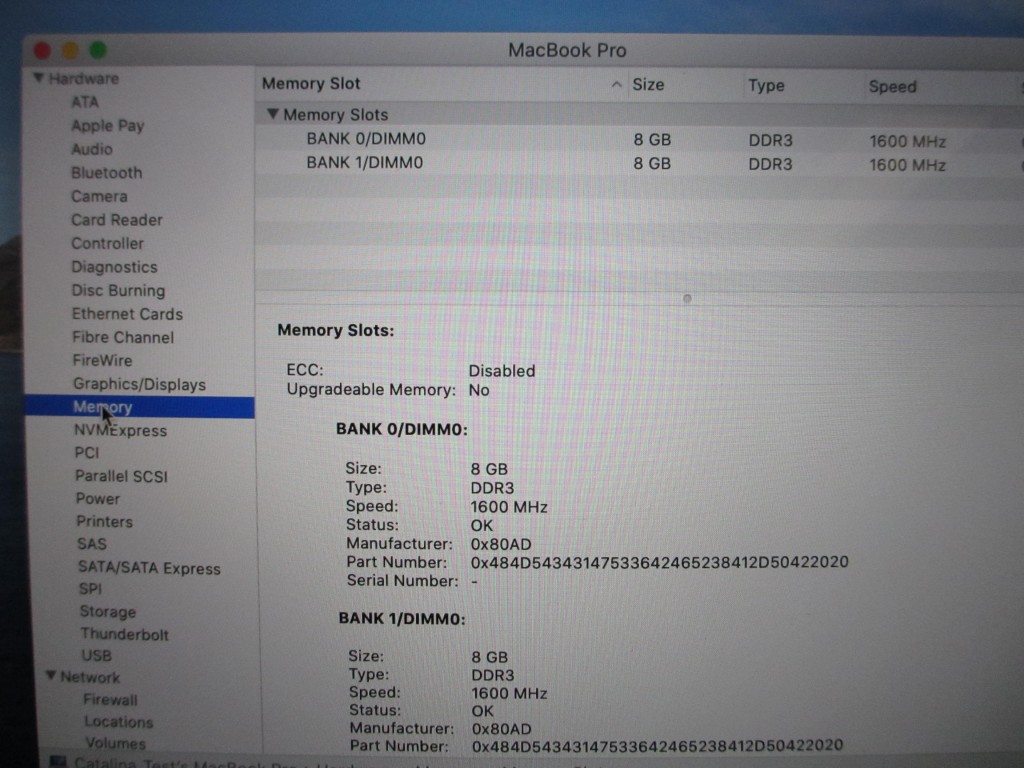
Task: Select PCI in the sidebar
Action: pyautogui.click(x=86, y=453)
